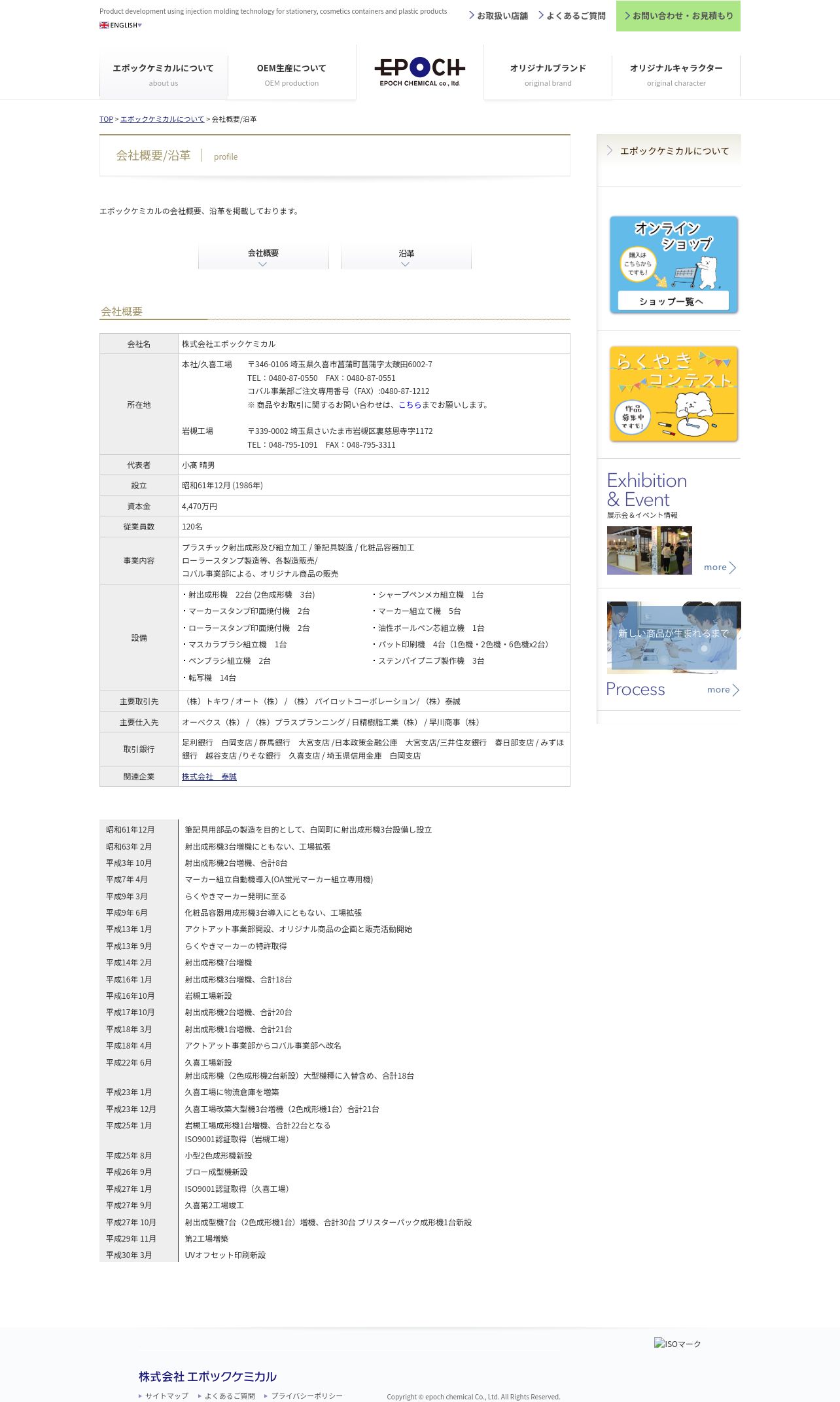Expand sidebar エポックケミカルについて section
The image size is (840, 1402).
point(669,151)
